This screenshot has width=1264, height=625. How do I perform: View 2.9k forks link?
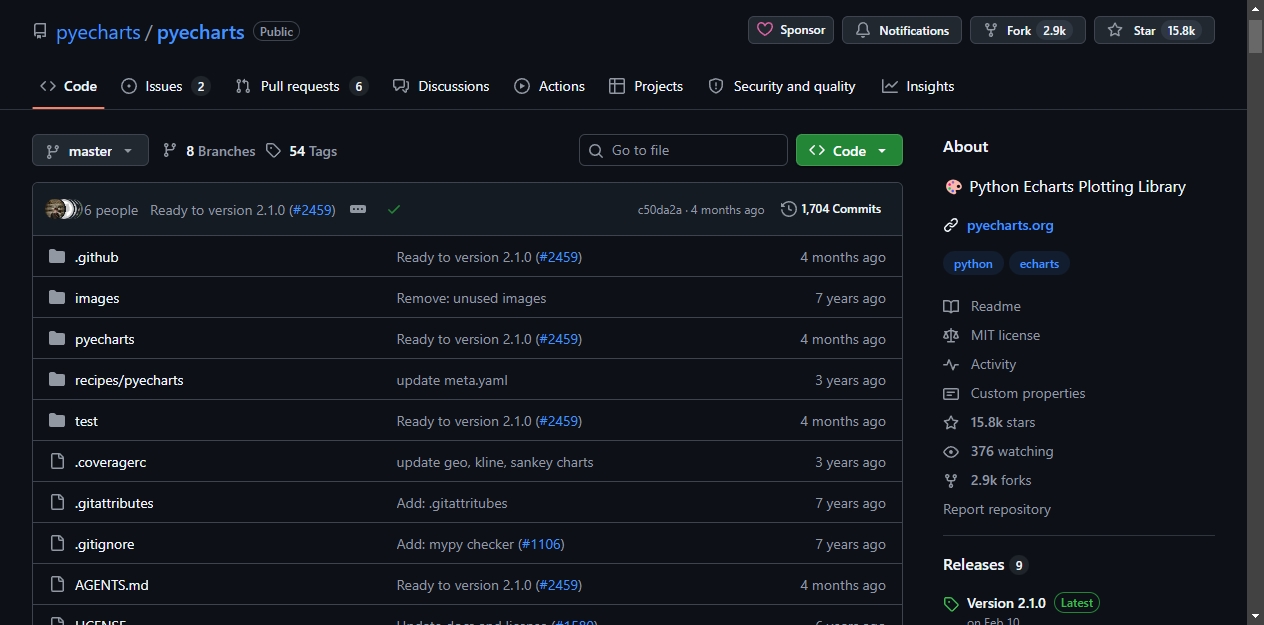(987, 480)
